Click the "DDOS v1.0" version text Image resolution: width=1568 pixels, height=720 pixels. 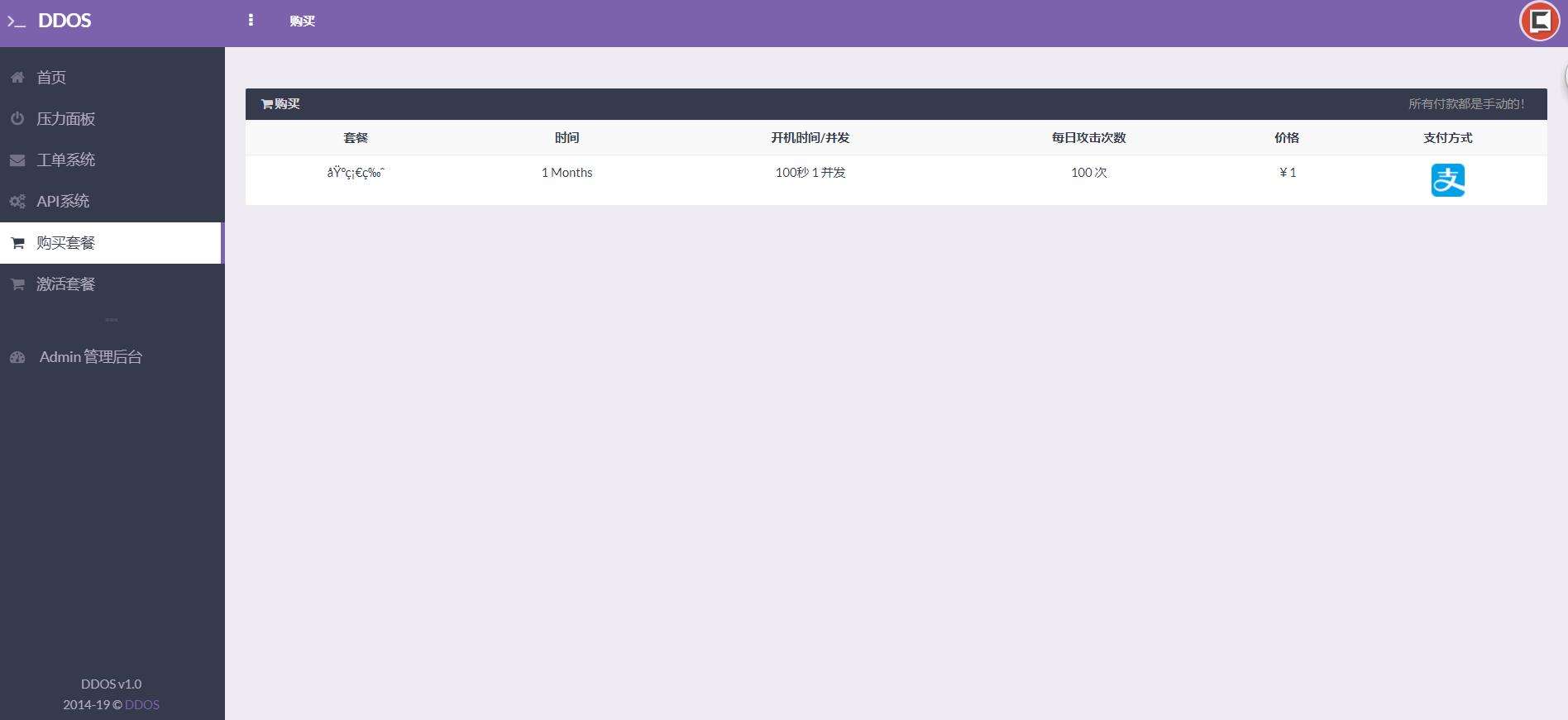[x=111, y=684]
